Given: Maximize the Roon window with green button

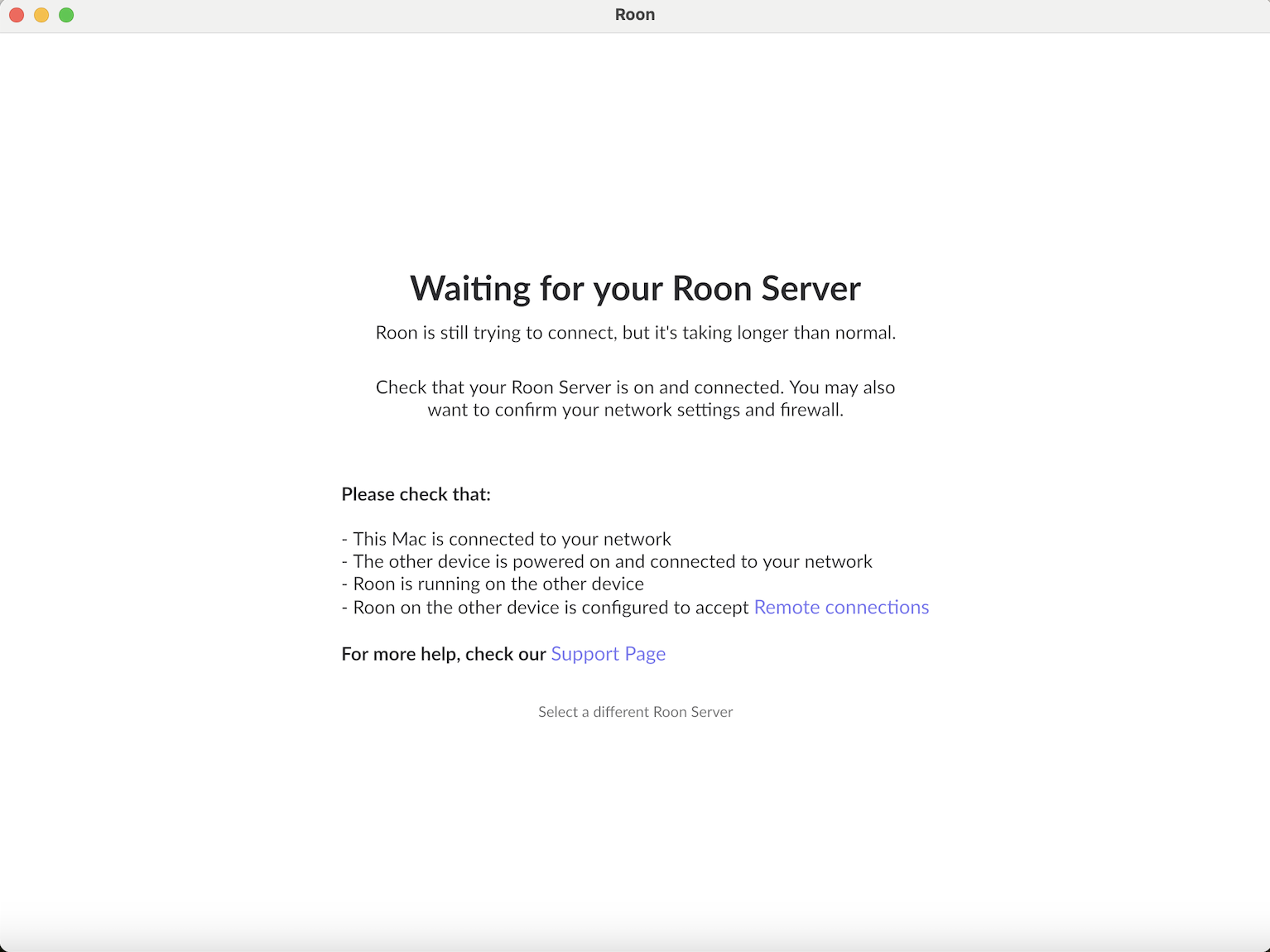Looking at the screenshot, I should (66, 15).
